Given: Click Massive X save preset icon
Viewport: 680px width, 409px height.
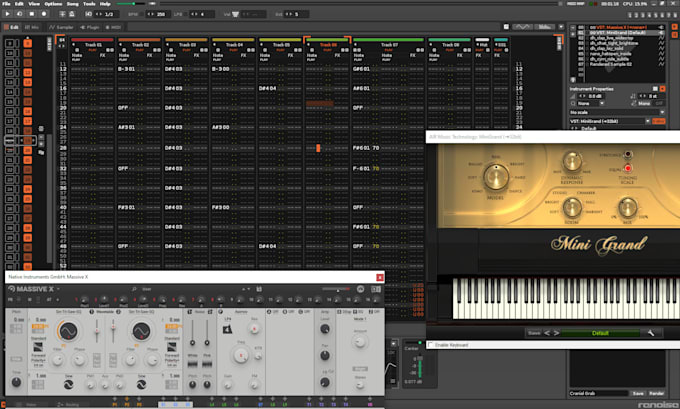Looking at the screenshot, I should pos(259,289).
